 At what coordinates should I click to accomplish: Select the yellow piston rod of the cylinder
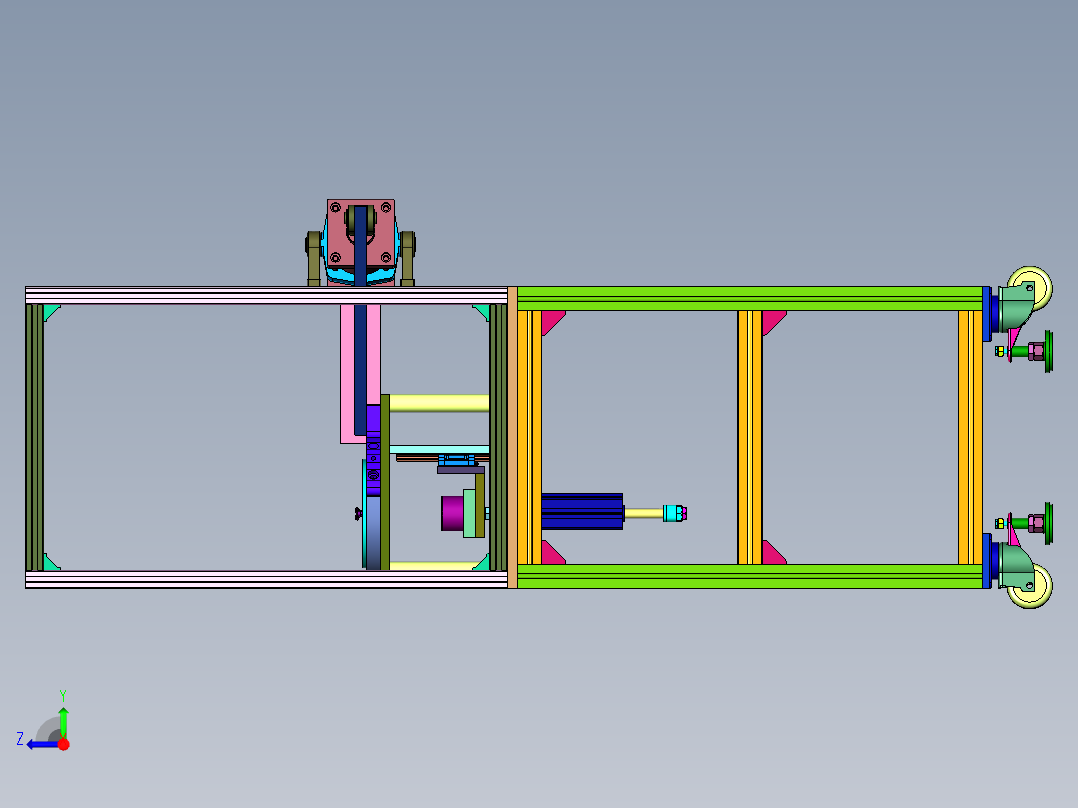(x=644, y=513)
